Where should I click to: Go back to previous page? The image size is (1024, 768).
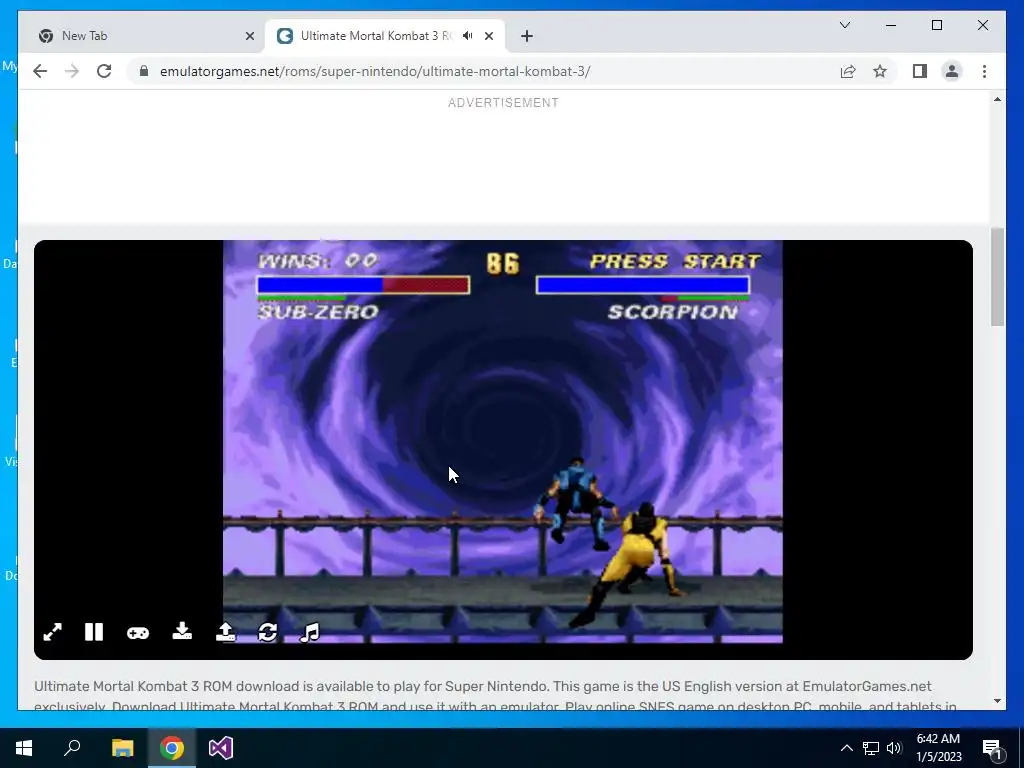40,71
